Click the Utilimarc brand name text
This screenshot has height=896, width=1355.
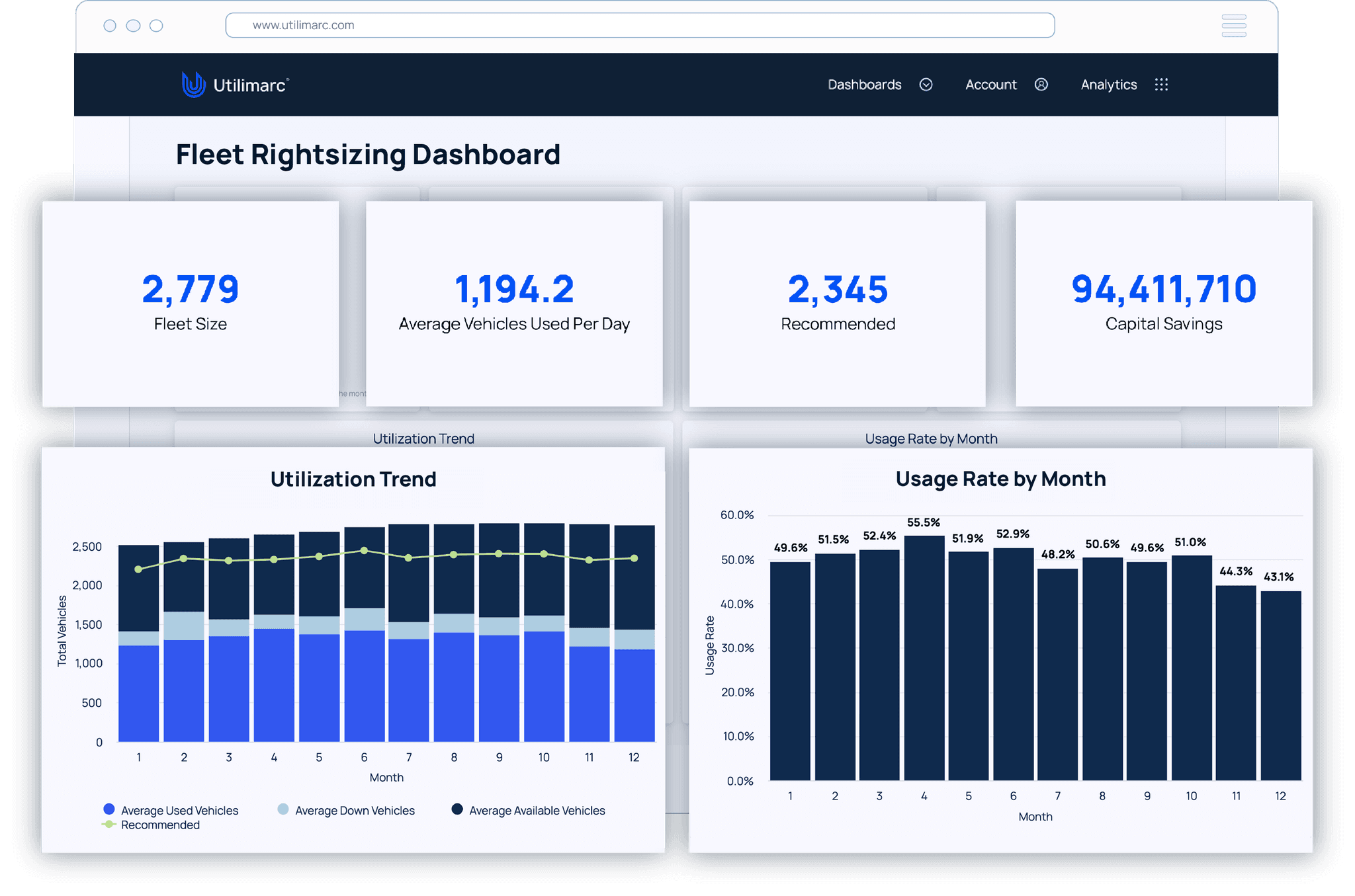[249, 85]
